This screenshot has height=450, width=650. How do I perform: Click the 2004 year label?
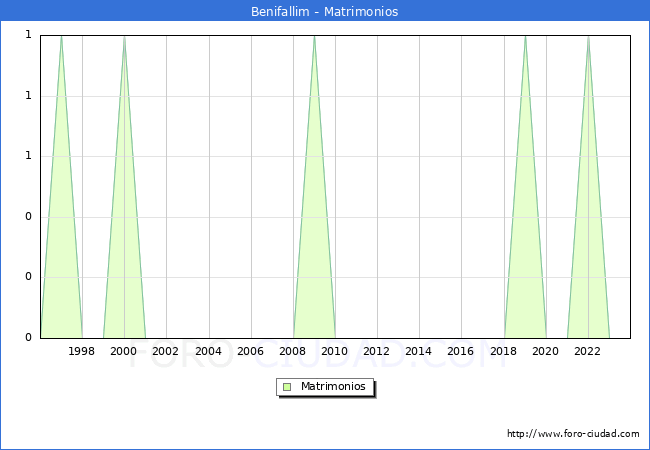(208, 351)
